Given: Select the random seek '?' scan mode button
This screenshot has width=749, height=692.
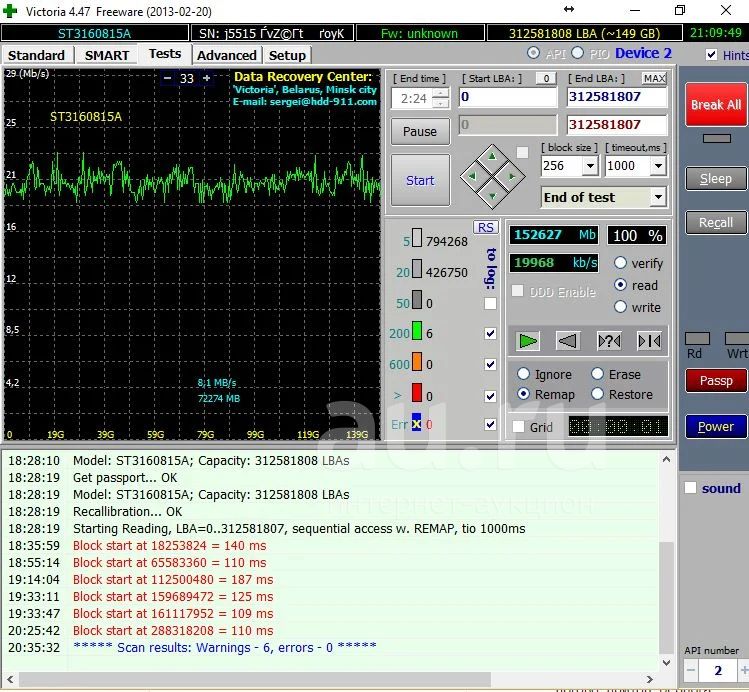Looking at the screenshot, I should pos(609,341).
